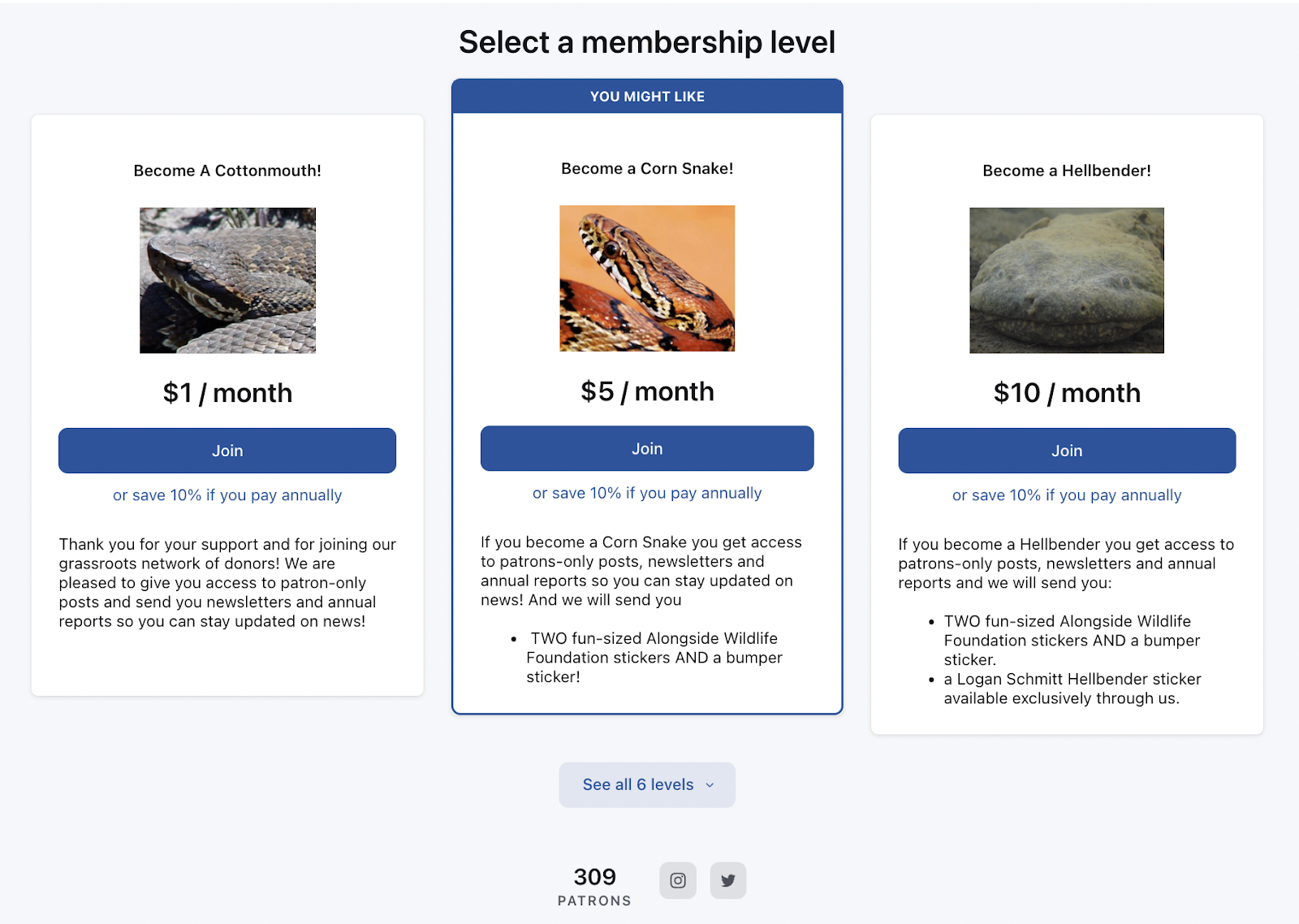
Task: Click the Hellbender salamander photo
Action: tap(1067, 280)
